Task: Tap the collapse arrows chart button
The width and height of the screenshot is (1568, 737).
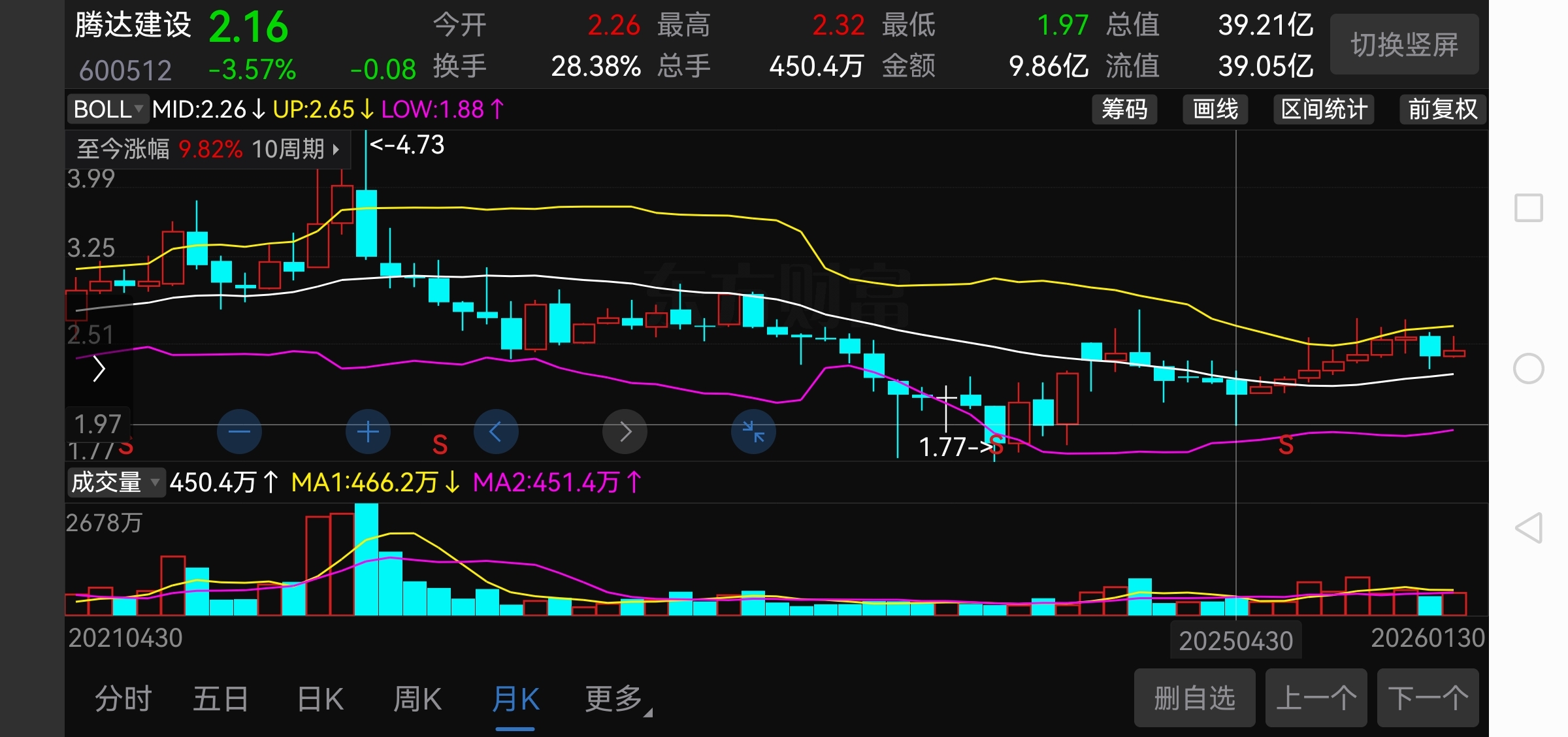Action: point(753,431)
